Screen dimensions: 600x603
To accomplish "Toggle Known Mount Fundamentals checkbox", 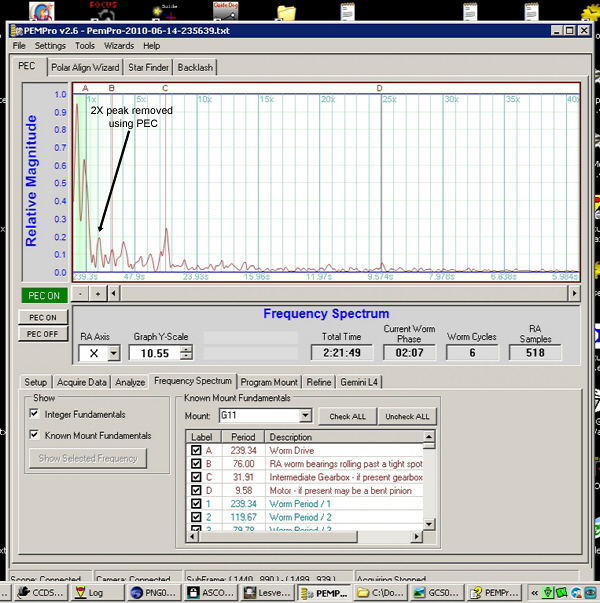I will 34,435.
